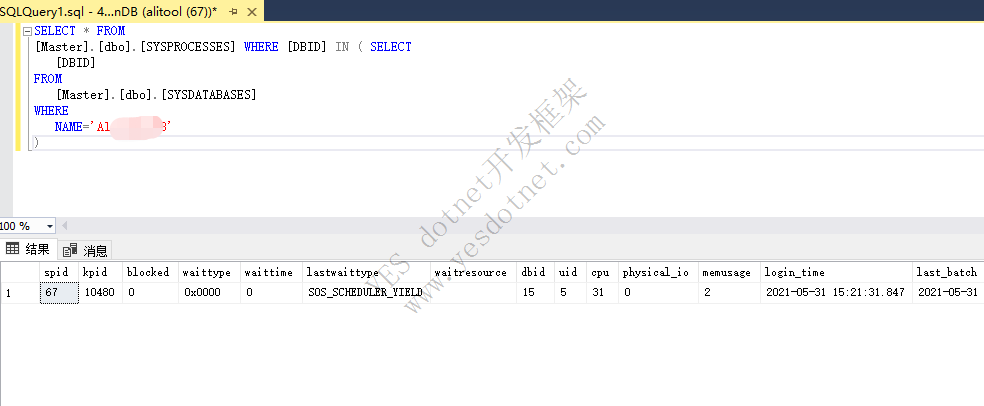
Task: Click the messages icon on 消息 tab
Action: (x=70, y=250)
